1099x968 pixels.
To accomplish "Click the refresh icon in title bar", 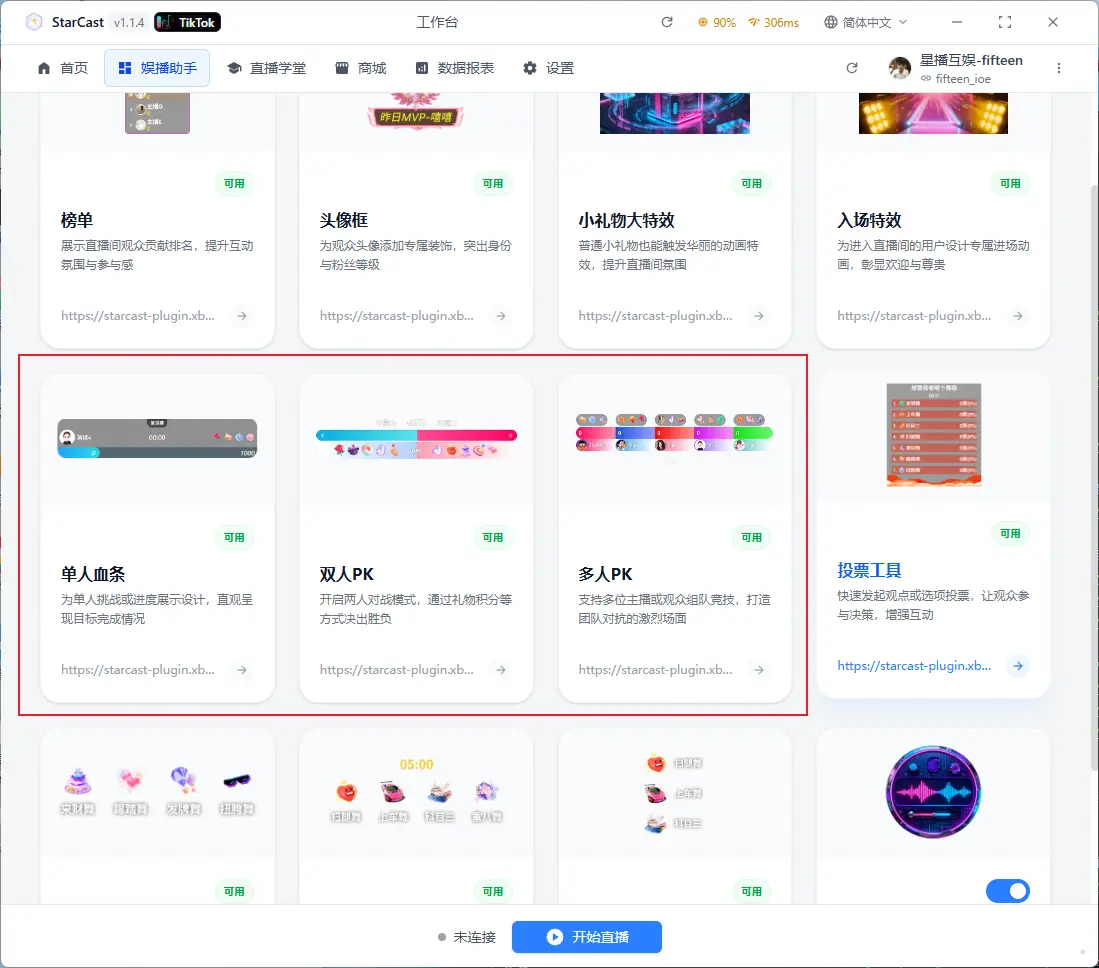I will click(x=667, y=22).
